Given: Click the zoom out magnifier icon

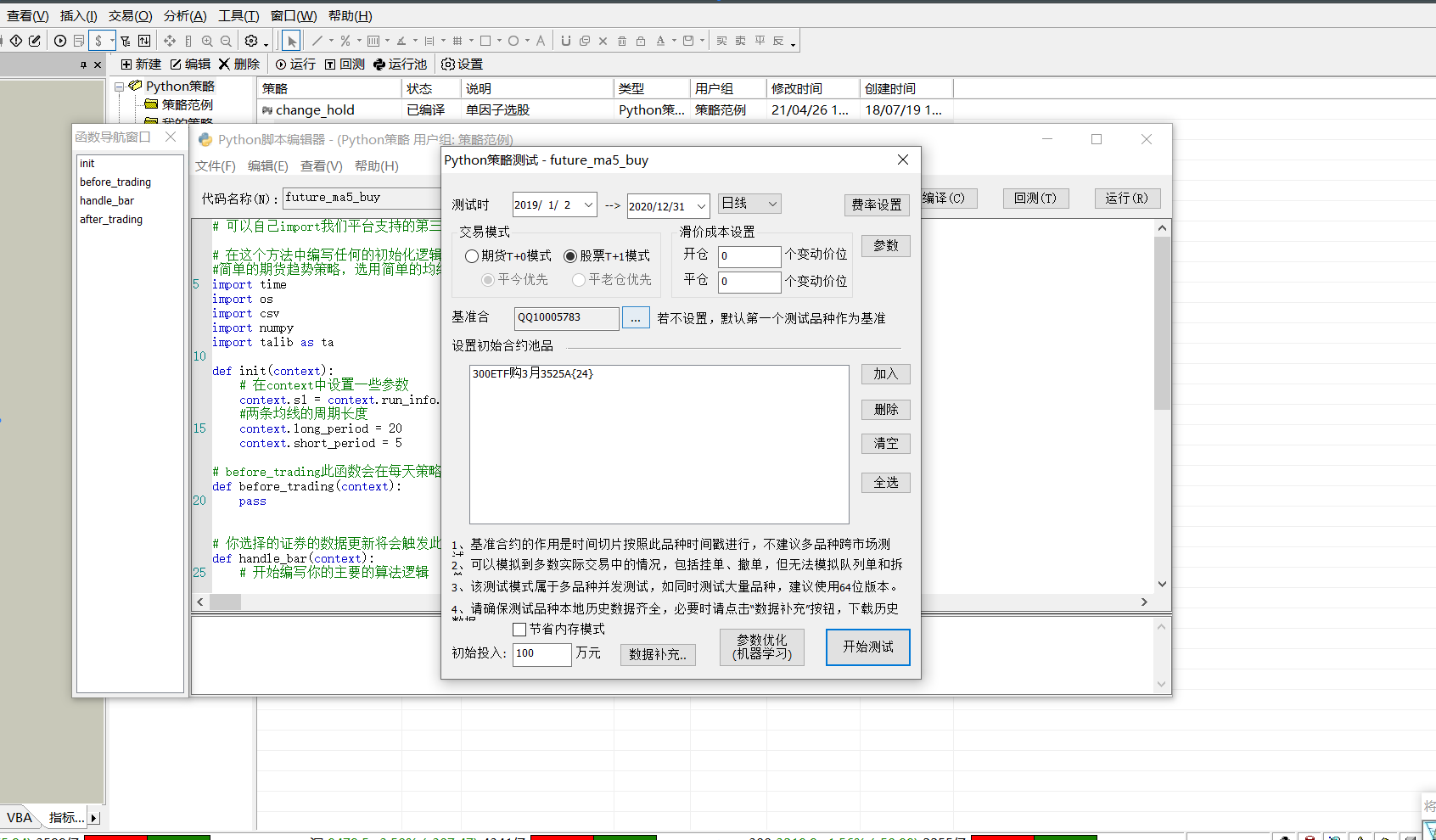Looking at the screenshot, I should pyautogui.click(x=226, y=41).
